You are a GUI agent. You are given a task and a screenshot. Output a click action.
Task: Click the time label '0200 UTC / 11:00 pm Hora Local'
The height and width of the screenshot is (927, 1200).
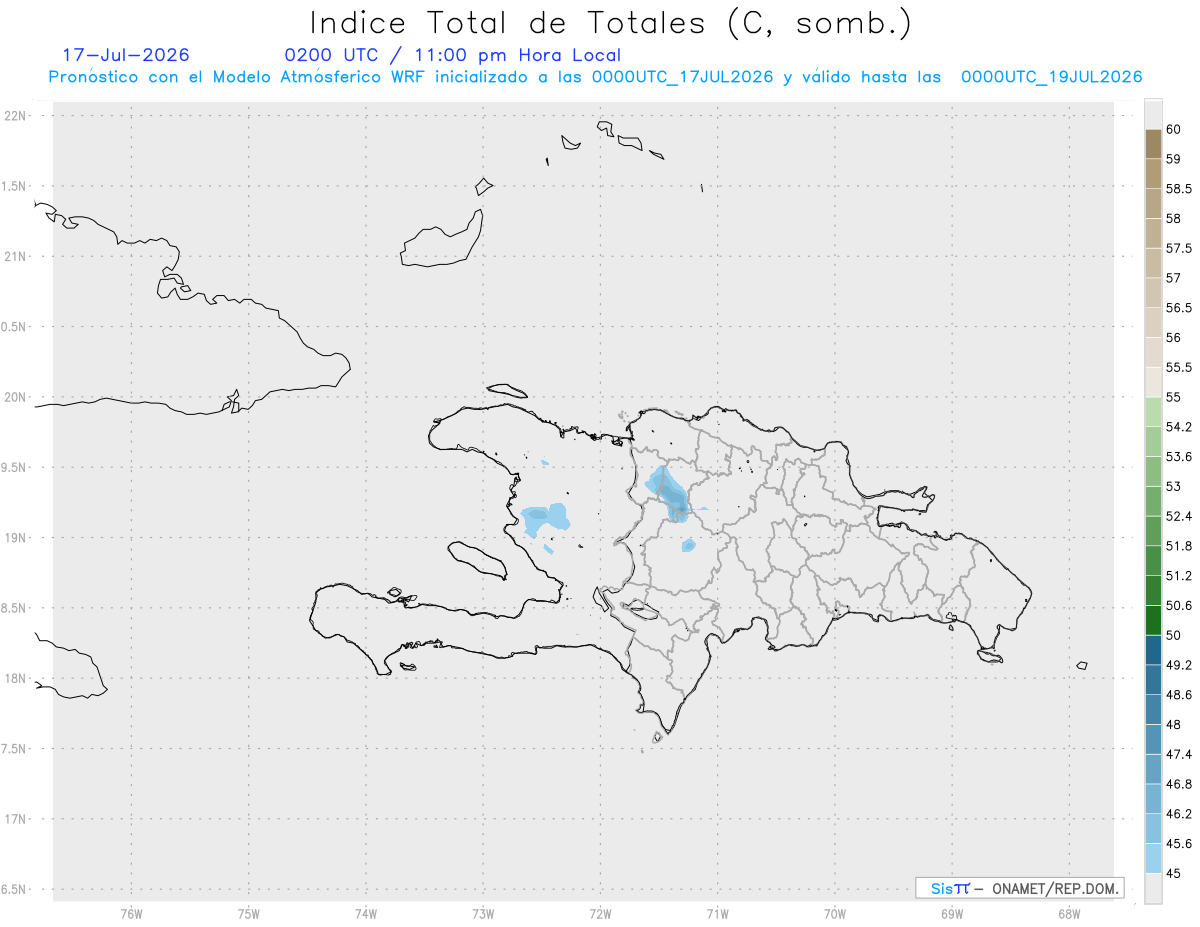coord(452,56)
